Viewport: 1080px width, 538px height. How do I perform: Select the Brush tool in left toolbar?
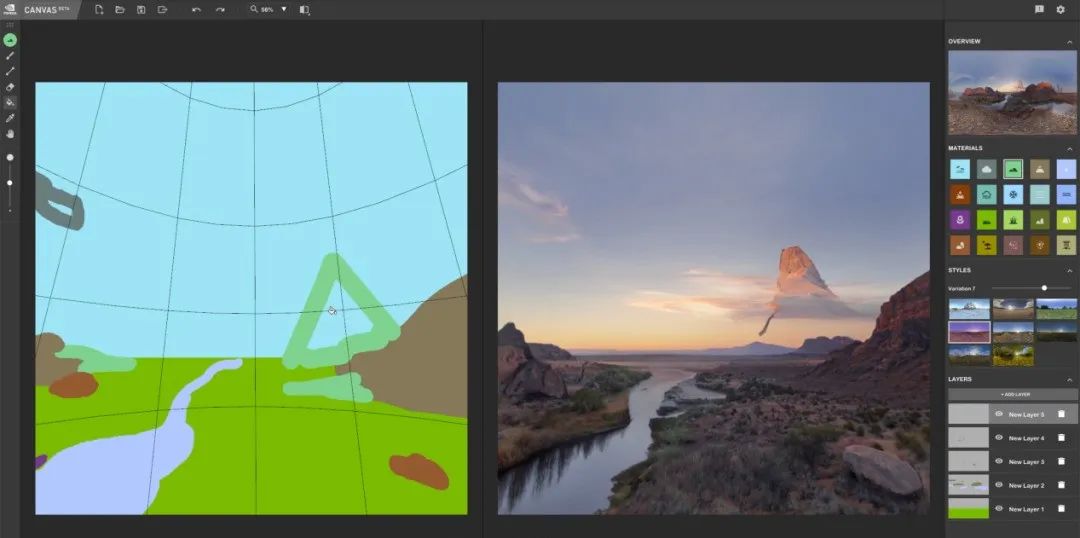10,56
